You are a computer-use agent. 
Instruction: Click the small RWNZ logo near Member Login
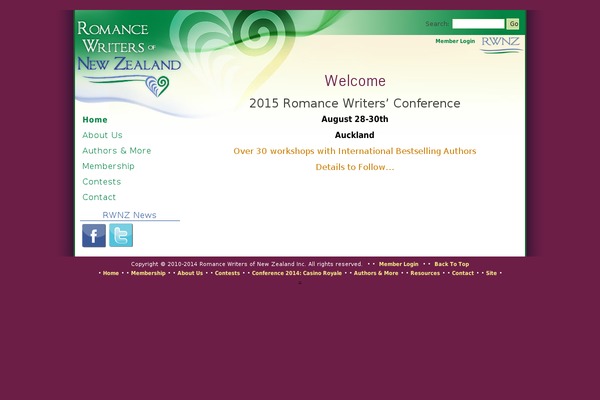pos(501,45)
